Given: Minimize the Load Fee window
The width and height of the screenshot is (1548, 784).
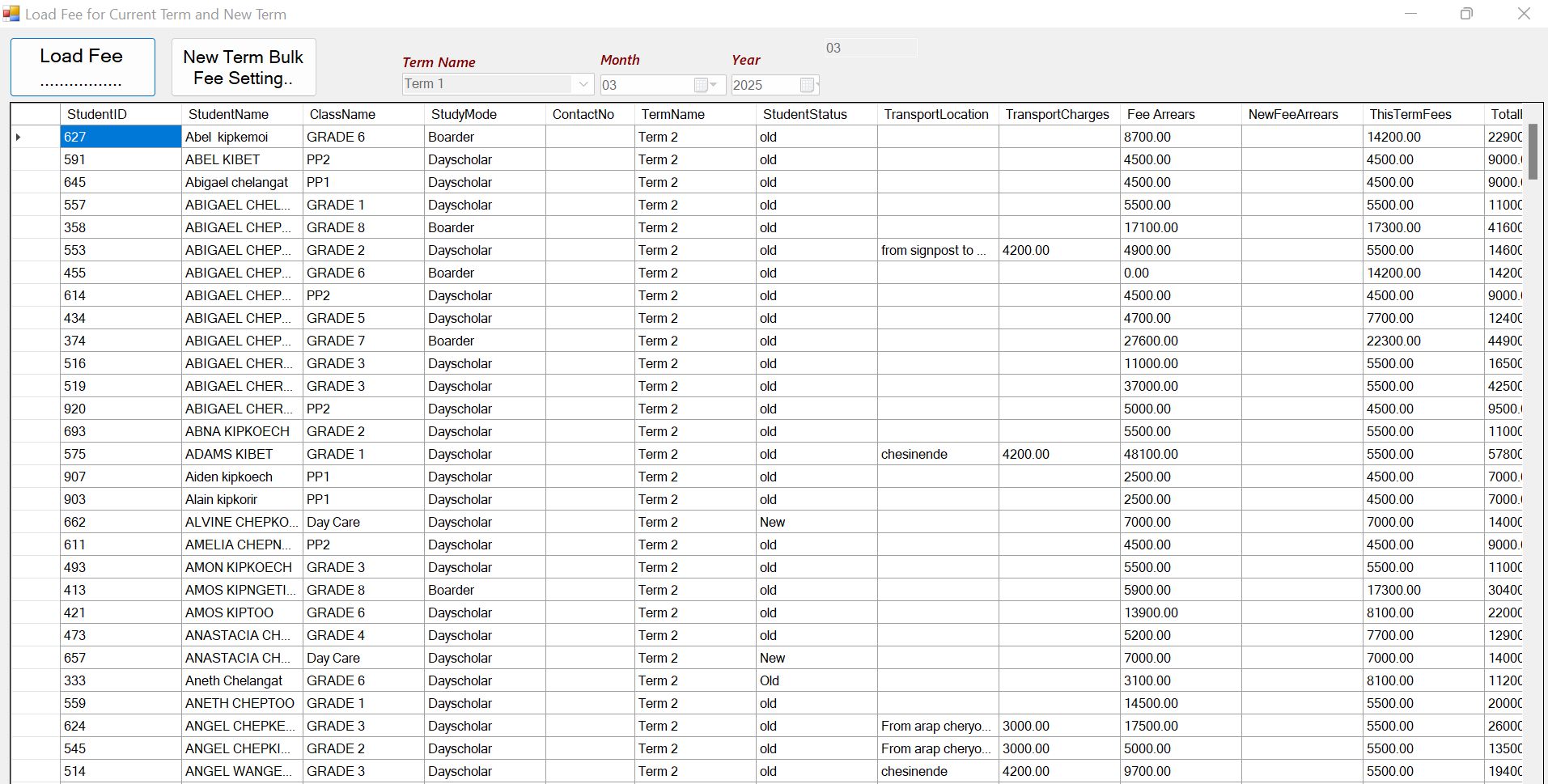Looking at the screenshot, I should (1410, 14).
